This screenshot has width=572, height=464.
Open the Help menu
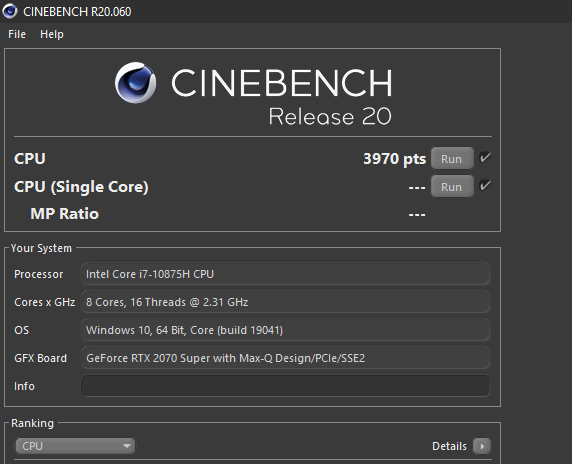[52, 34]
